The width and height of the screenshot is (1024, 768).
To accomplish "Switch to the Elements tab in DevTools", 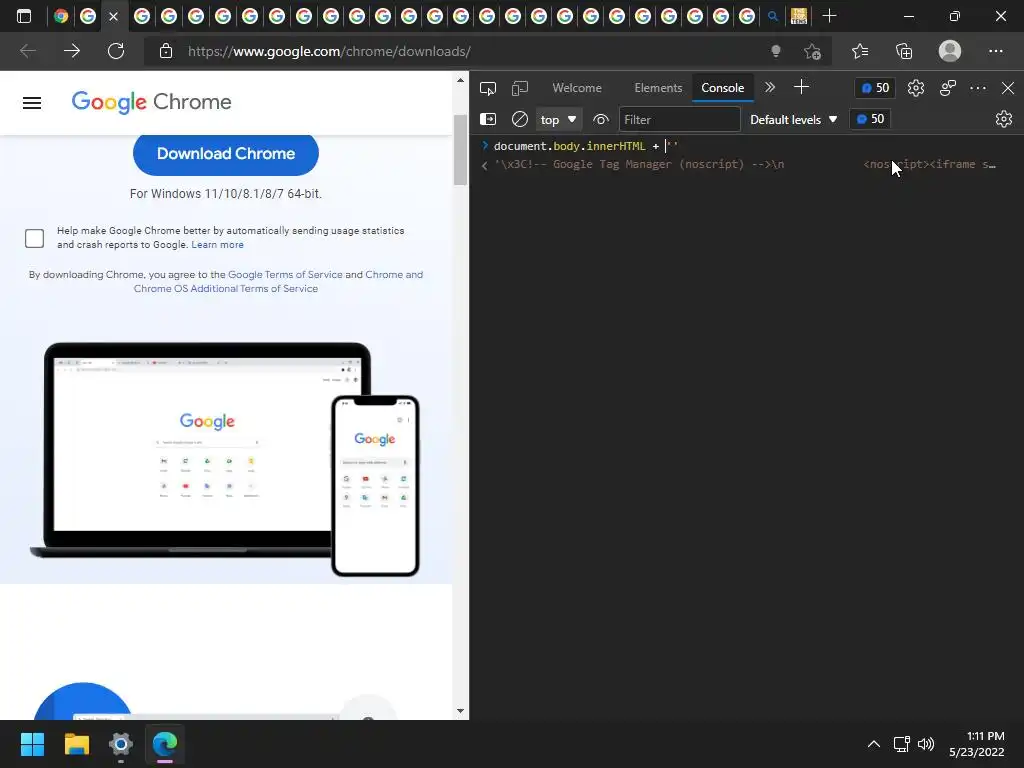I will coord(658,88).
